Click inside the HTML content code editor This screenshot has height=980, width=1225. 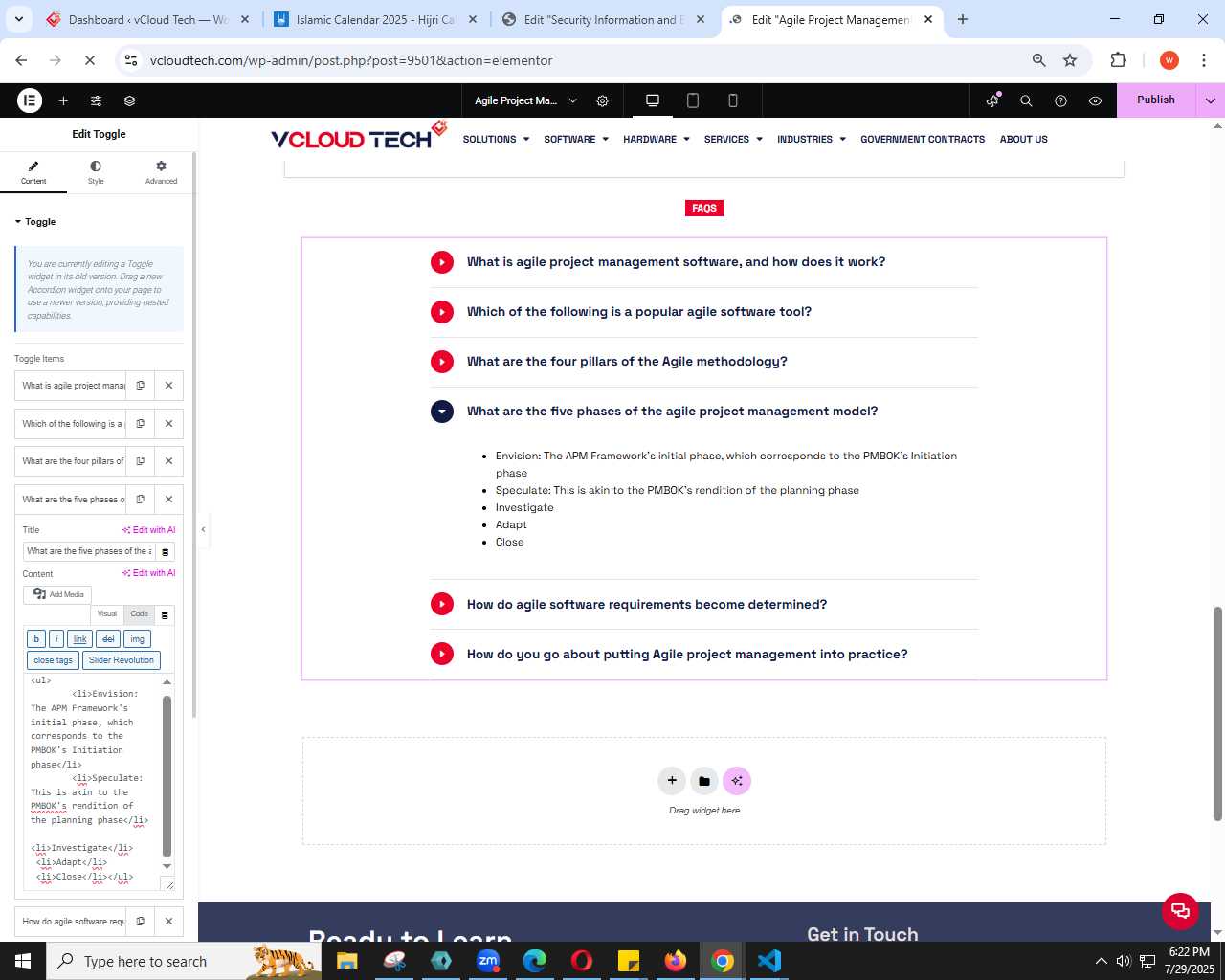pos(94,780)
